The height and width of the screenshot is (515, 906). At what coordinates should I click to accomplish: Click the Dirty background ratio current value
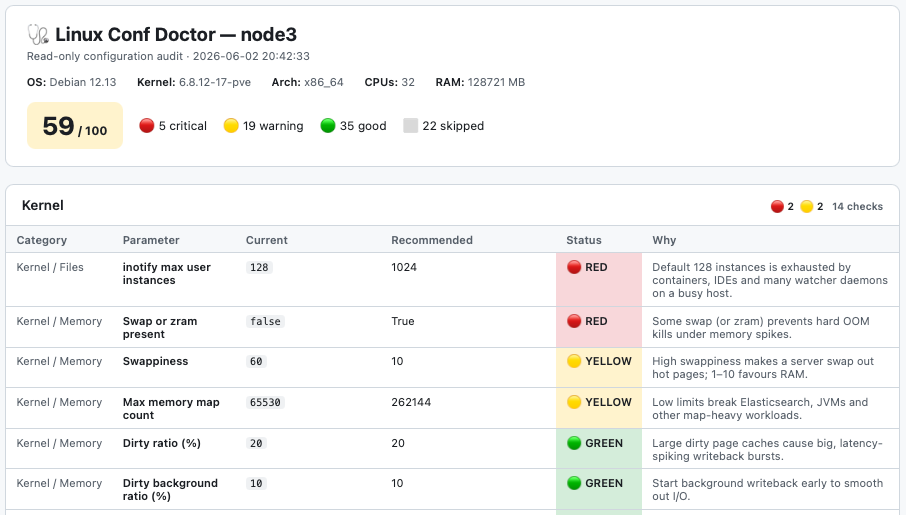click(x=256, y=483)
